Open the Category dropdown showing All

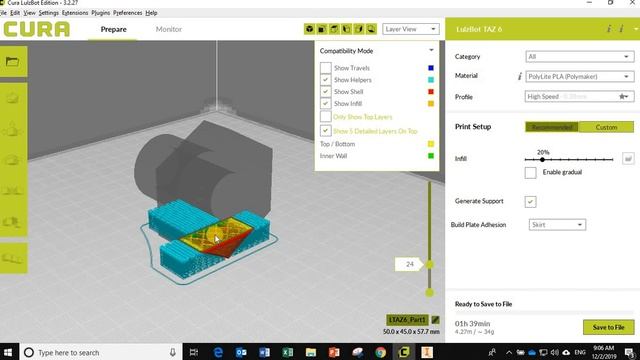[580, 56]
